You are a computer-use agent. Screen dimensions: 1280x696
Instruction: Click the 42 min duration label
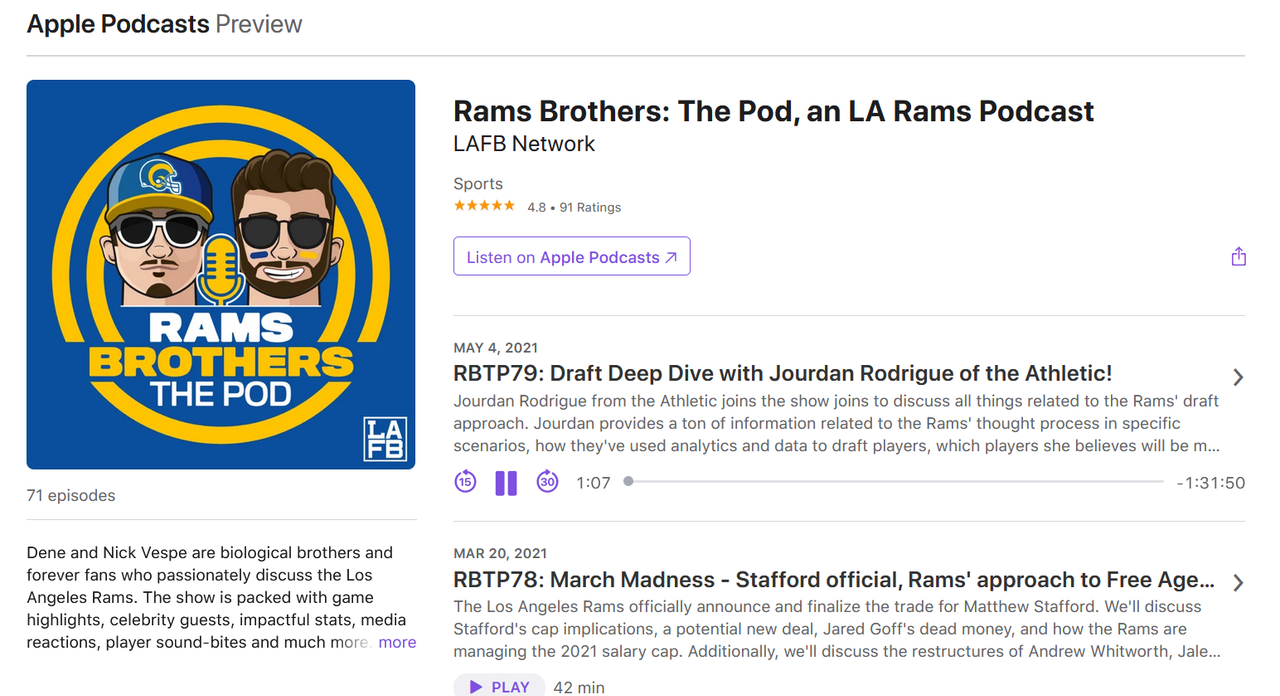578,687
